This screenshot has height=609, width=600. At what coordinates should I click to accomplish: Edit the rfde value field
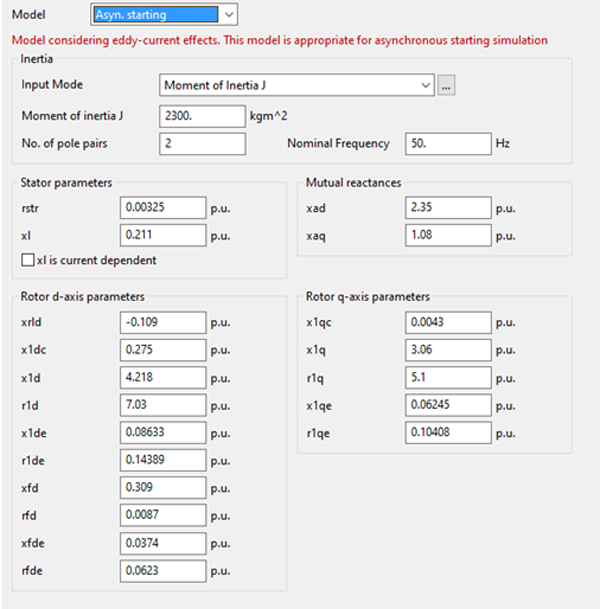tap(162, 569)
